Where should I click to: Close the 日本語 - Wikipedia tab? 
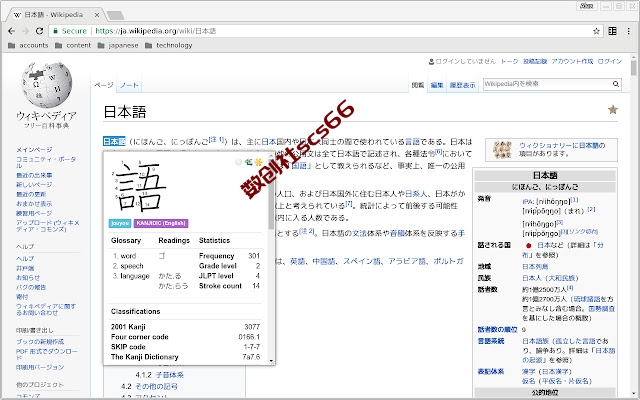[97, 15]
